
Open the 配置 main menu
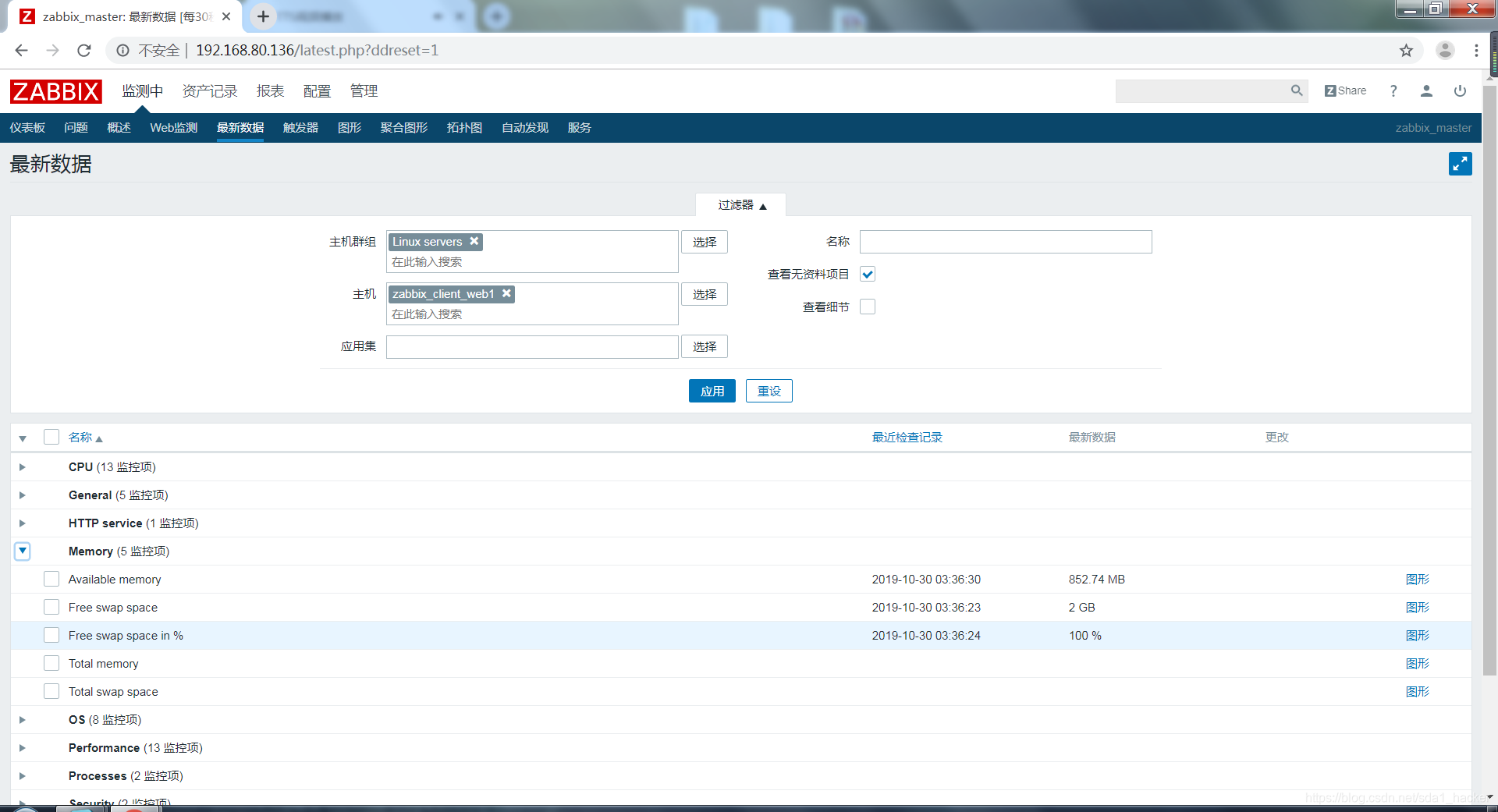pos(317,91)
